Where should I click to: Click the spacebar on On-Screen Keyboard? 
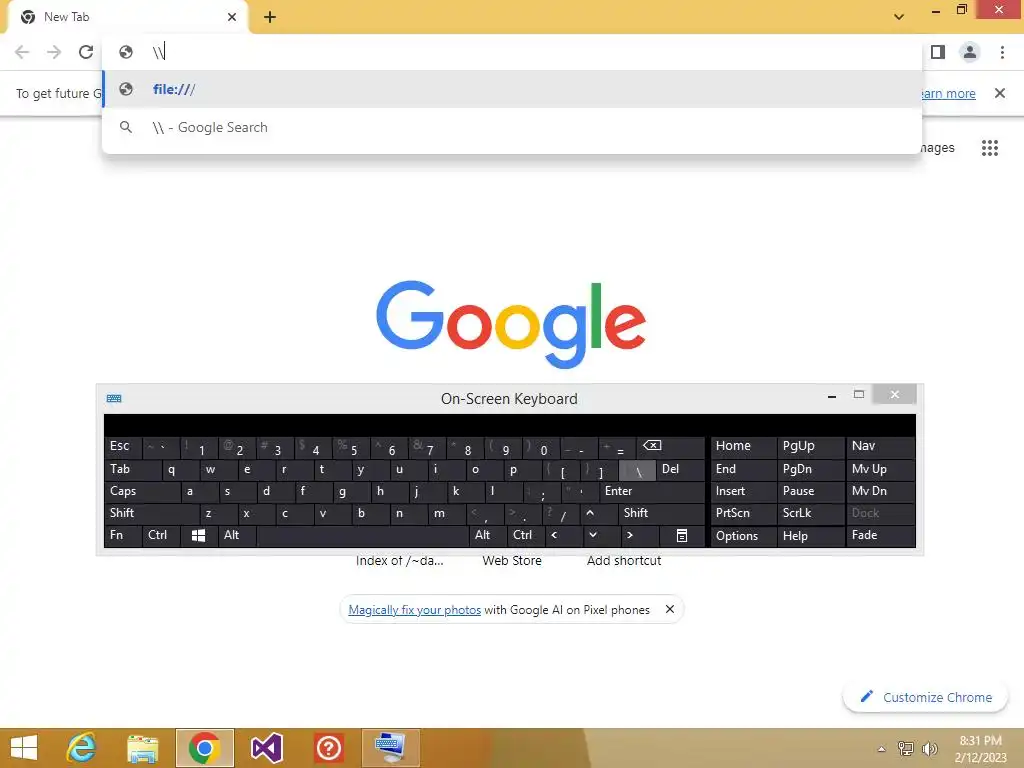(x=362, y=536)
